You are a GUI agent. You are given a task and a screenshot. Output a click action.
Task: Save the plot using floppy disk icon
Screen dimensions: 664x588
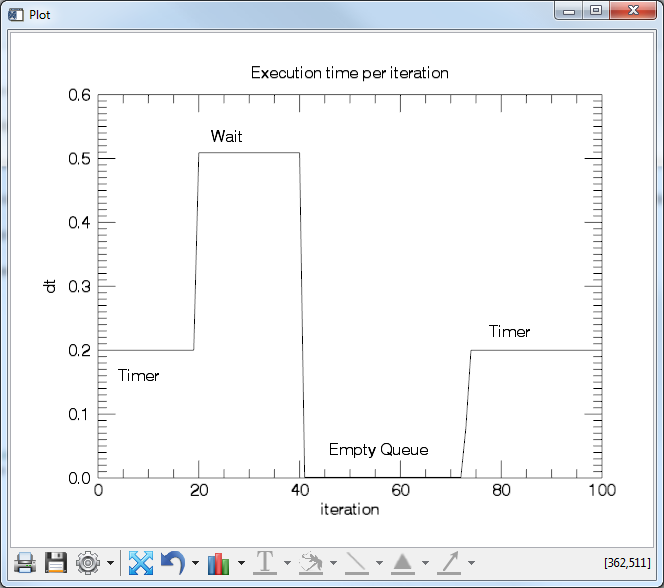point(56,563)
